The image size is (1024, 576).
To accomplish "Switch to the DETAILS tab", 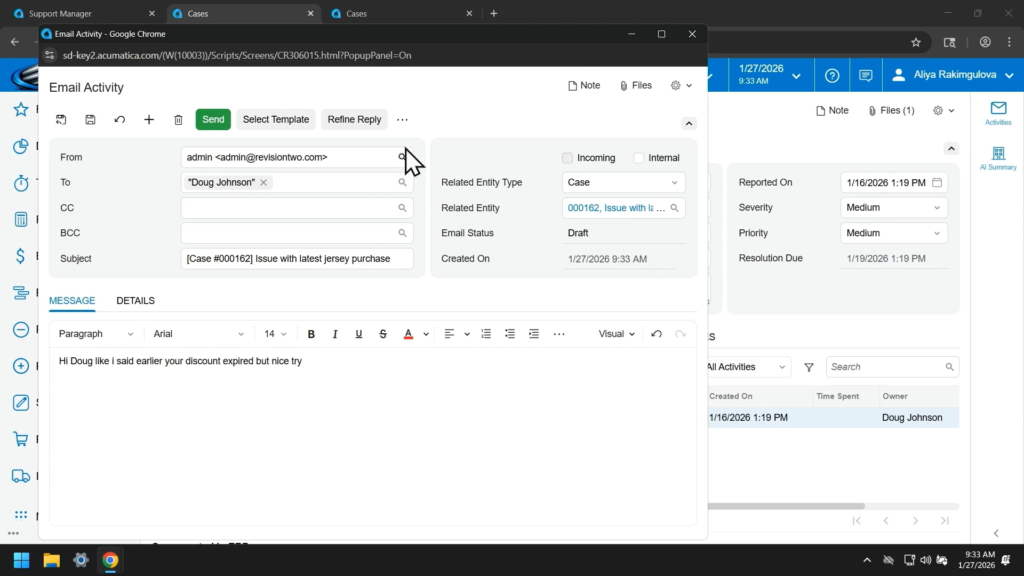I will click(x=135, y=301).
